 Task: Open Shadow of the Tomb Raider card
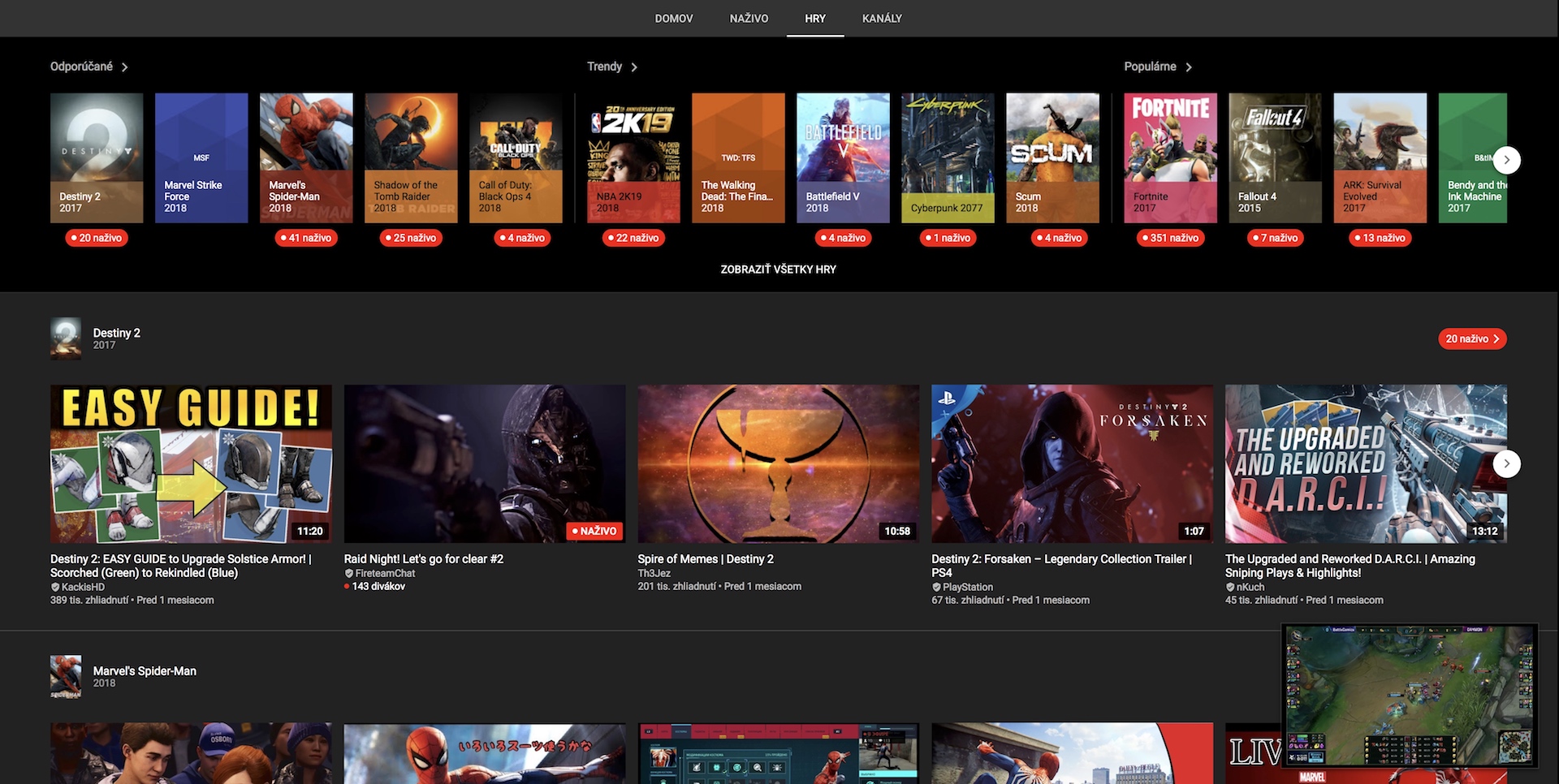click(x=411, y=157)
